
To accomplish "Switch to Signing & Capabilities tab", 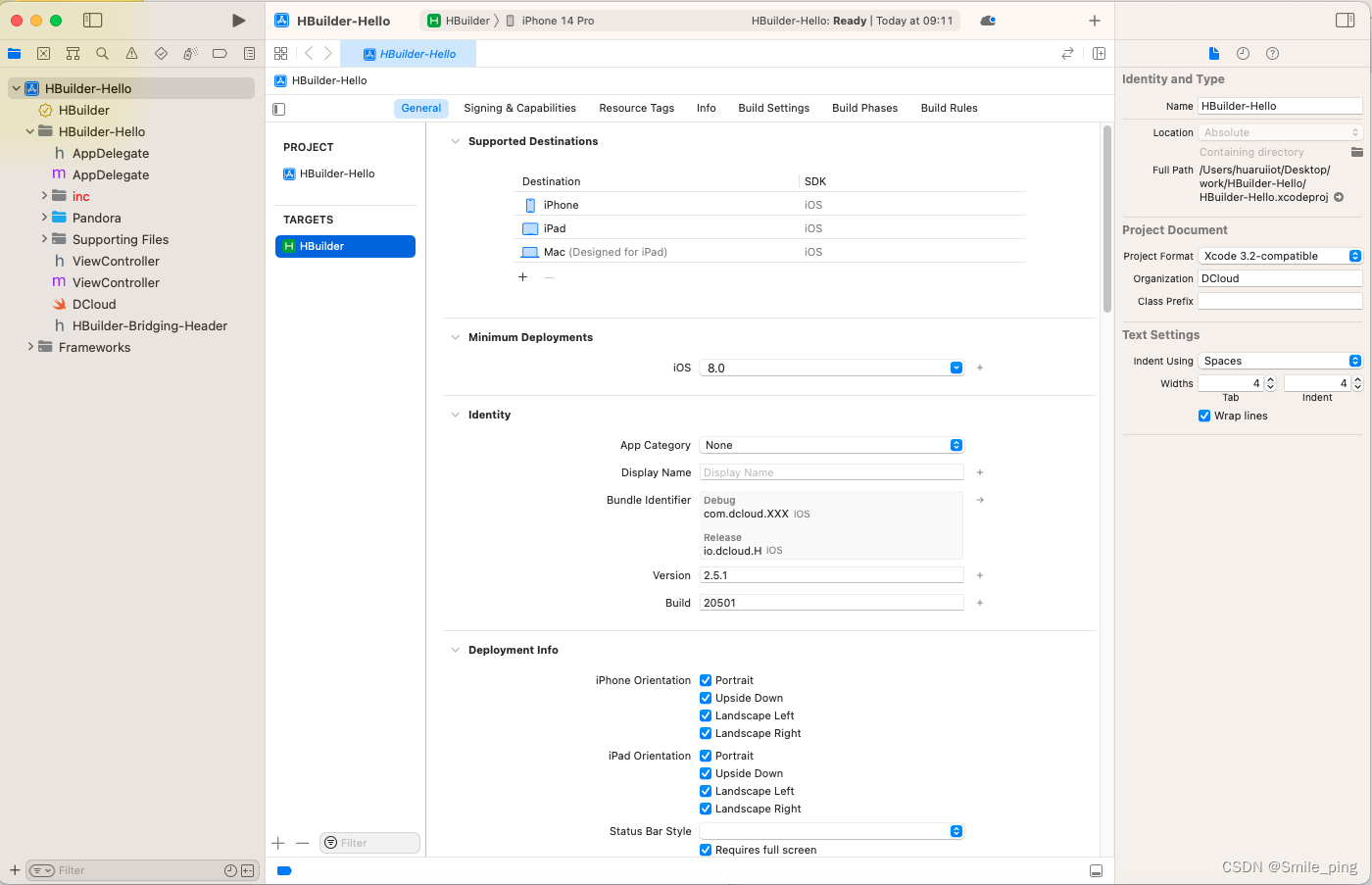I will coord(519,108).
